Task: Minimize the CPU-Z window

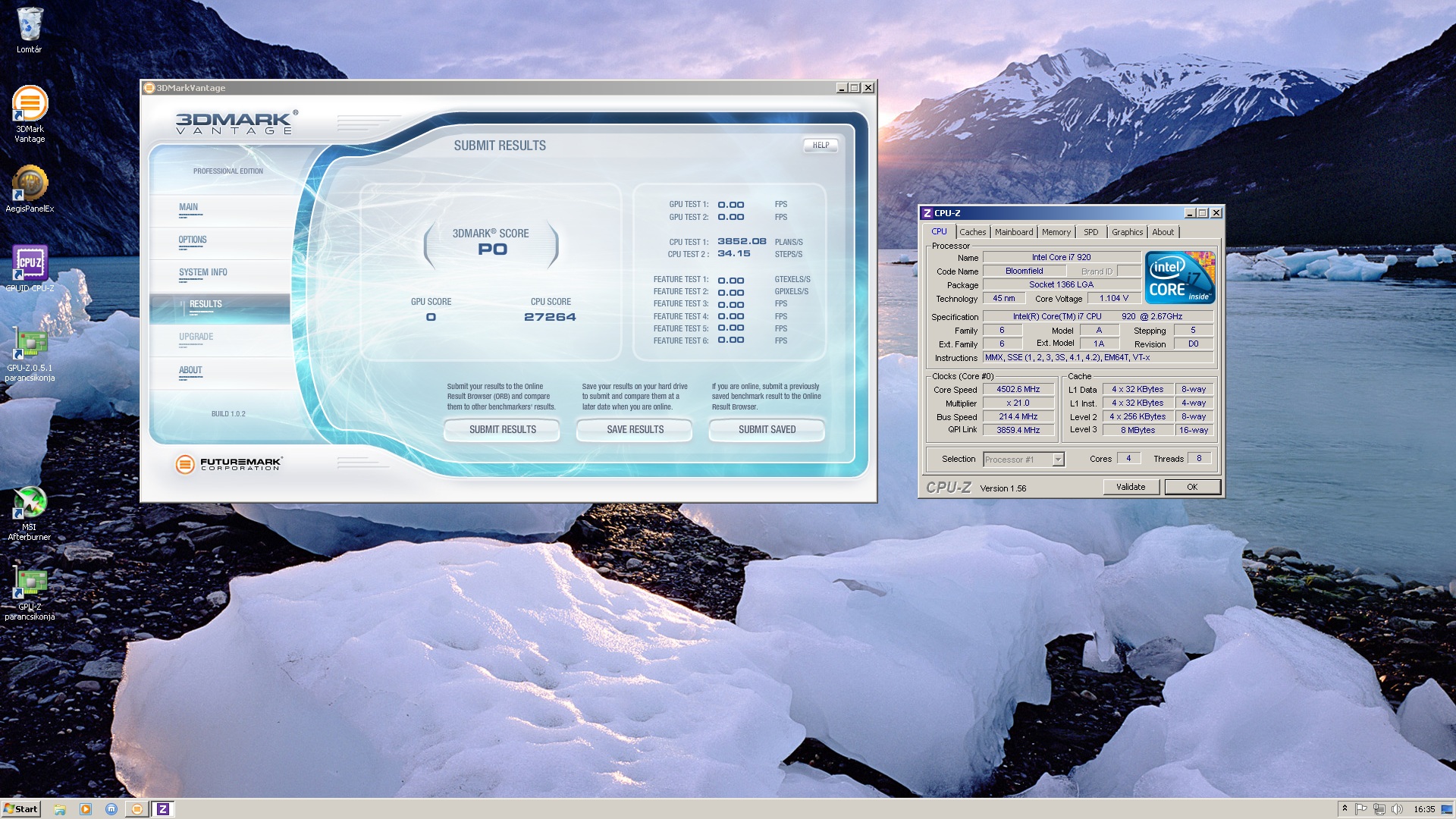Action: pyautogui.click(x=1190, y=213)
